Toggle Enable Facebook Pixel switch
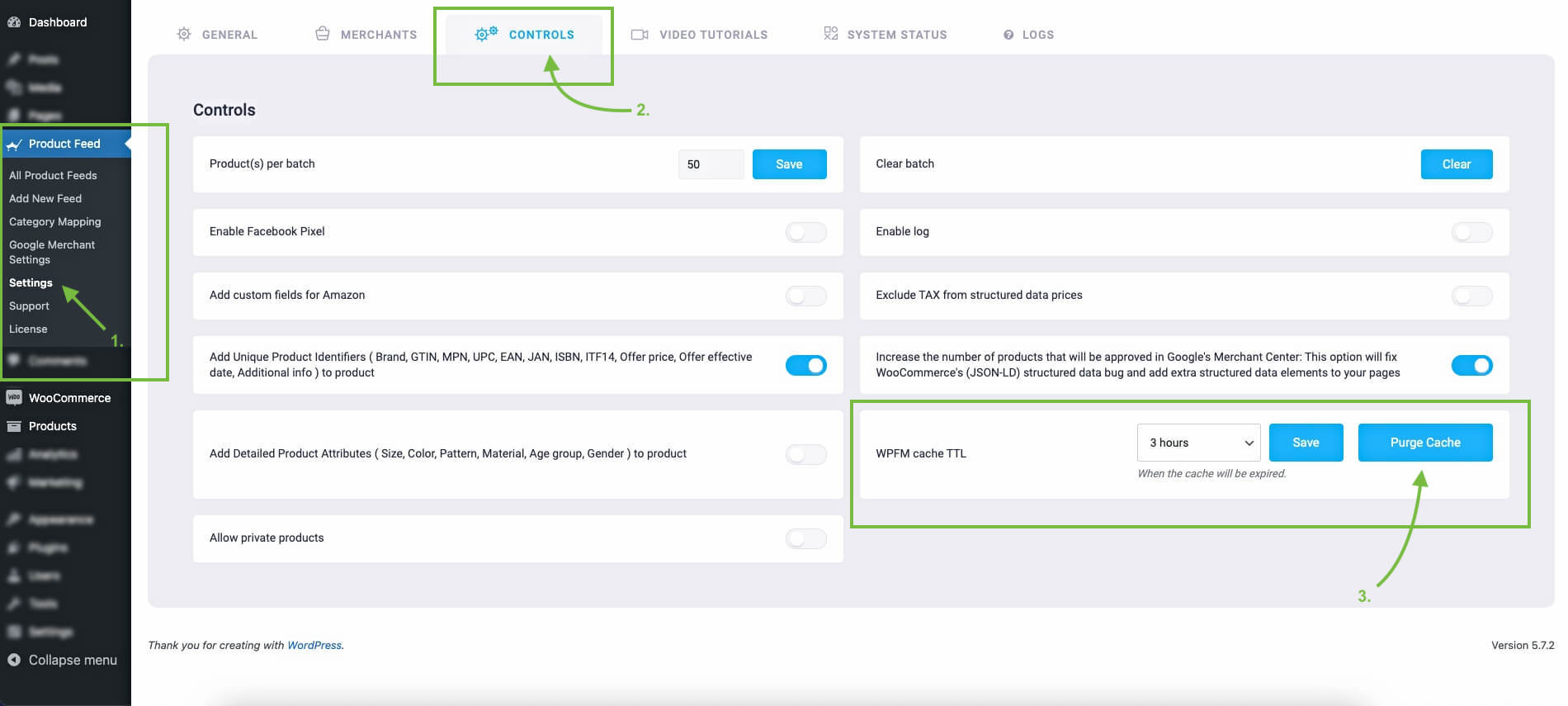The width and height of the screenshot is (1568, 706). (806, 232)
